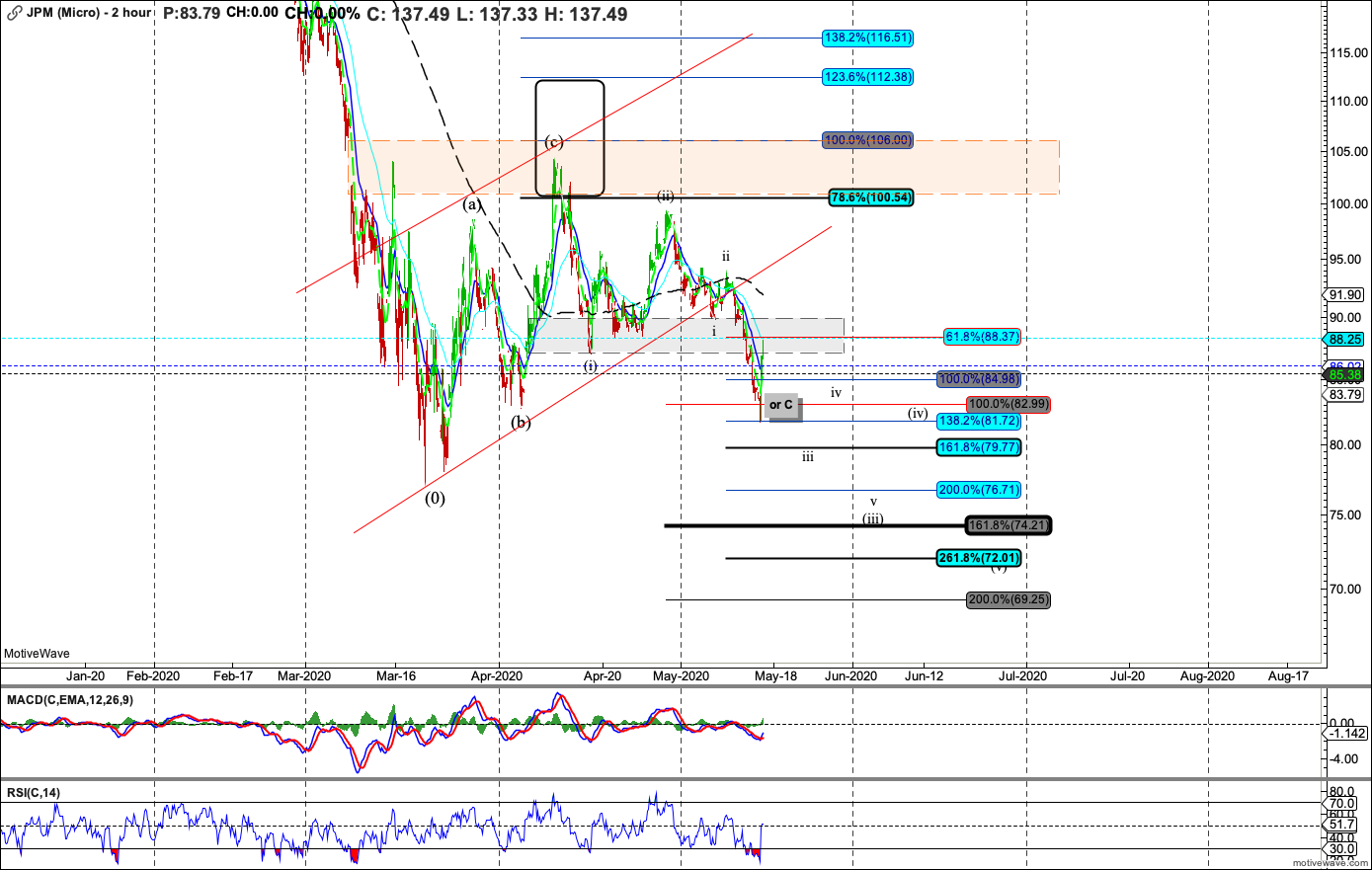Select the 123.6%(112.38) Fibonacci label
Viewport: 1372px width, 870px height.
867,76
